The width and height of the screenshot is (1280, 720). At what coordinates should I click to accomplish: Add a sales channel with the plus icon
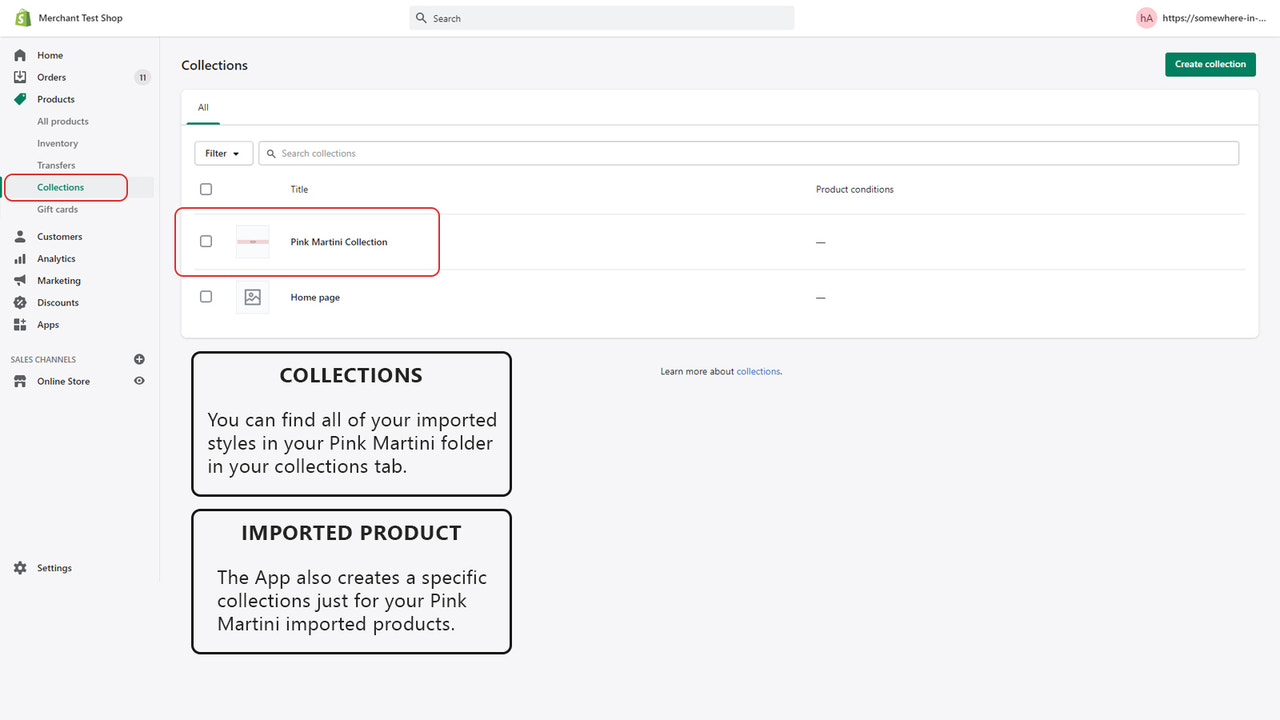tap(139, 359)
